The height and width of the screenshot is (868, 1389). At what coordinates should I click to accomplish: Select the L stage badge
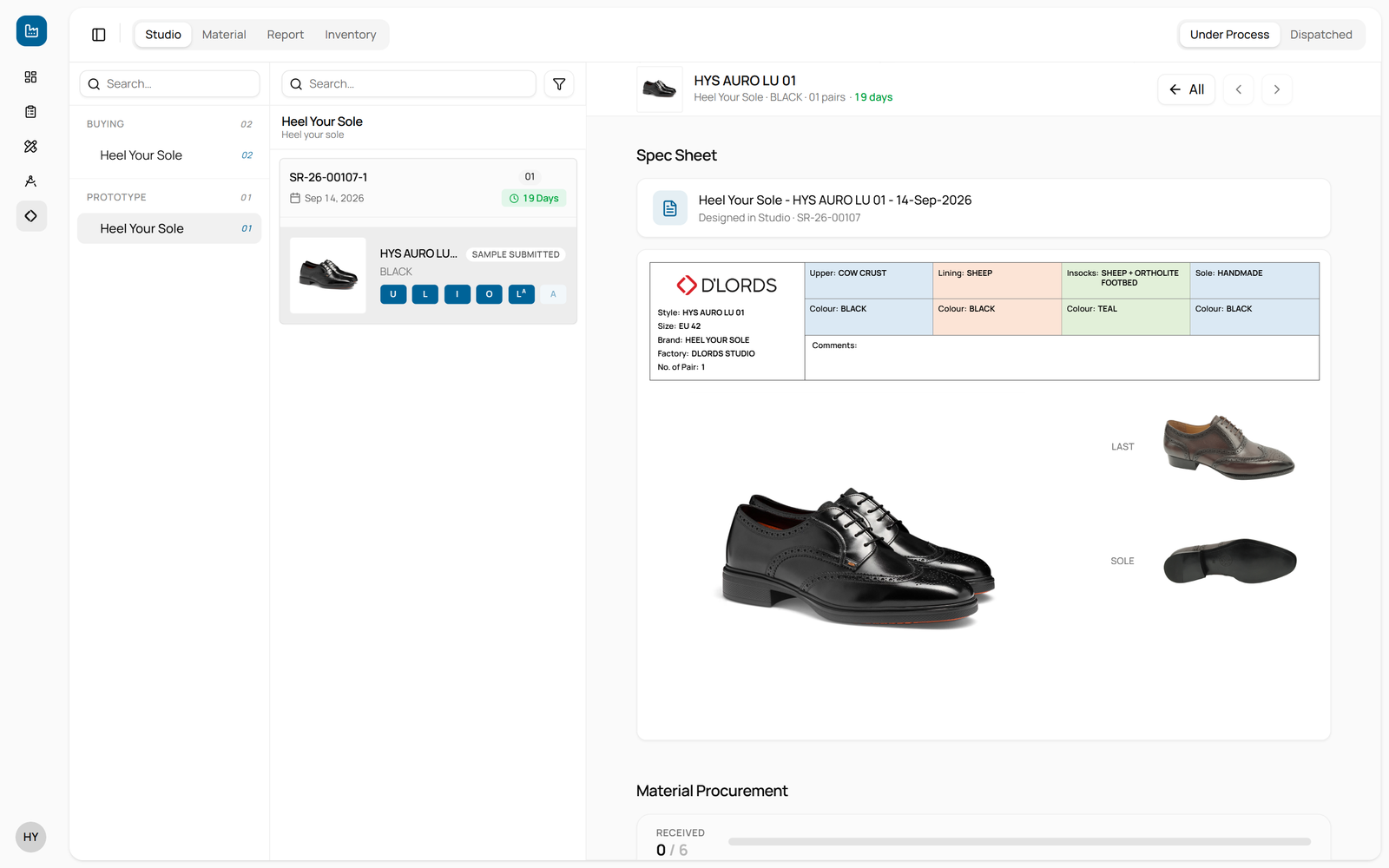pos(425,294)
